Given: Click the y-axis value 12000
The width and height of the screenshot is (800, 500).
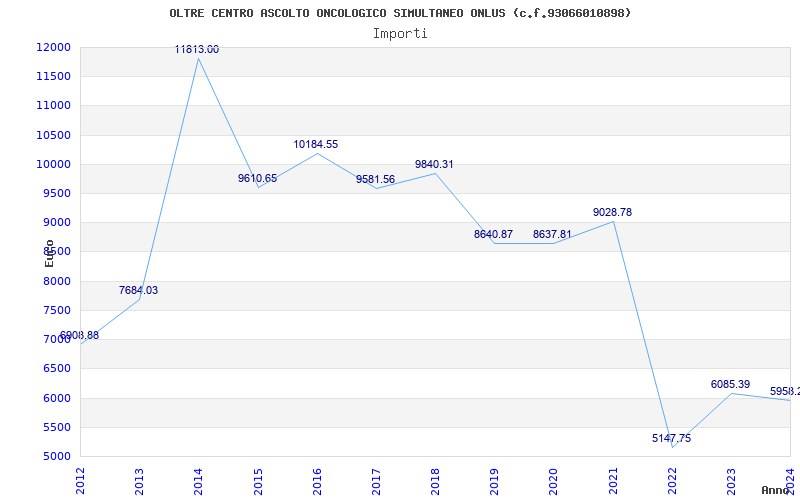Looking at the screenshot, I should click(x=54, y=47).
